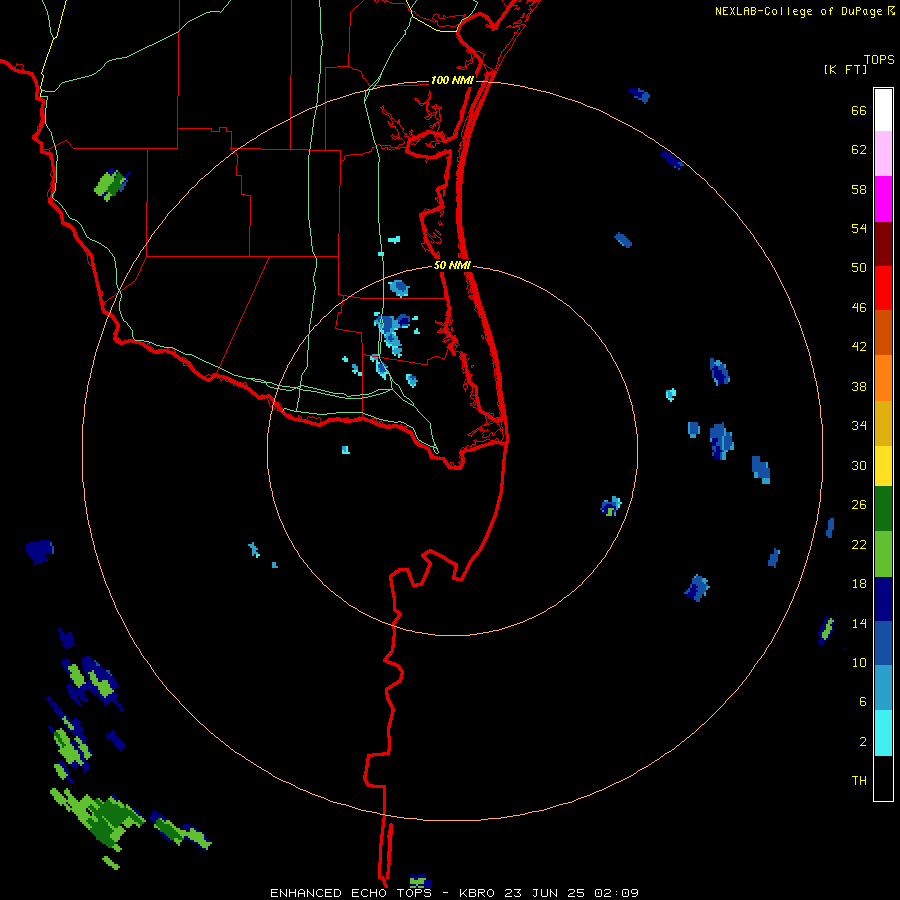The height and width of the screenshot is (900, 900).
Task: Click the dark red swatch between 50 and 54
Action: pos(883,243)
